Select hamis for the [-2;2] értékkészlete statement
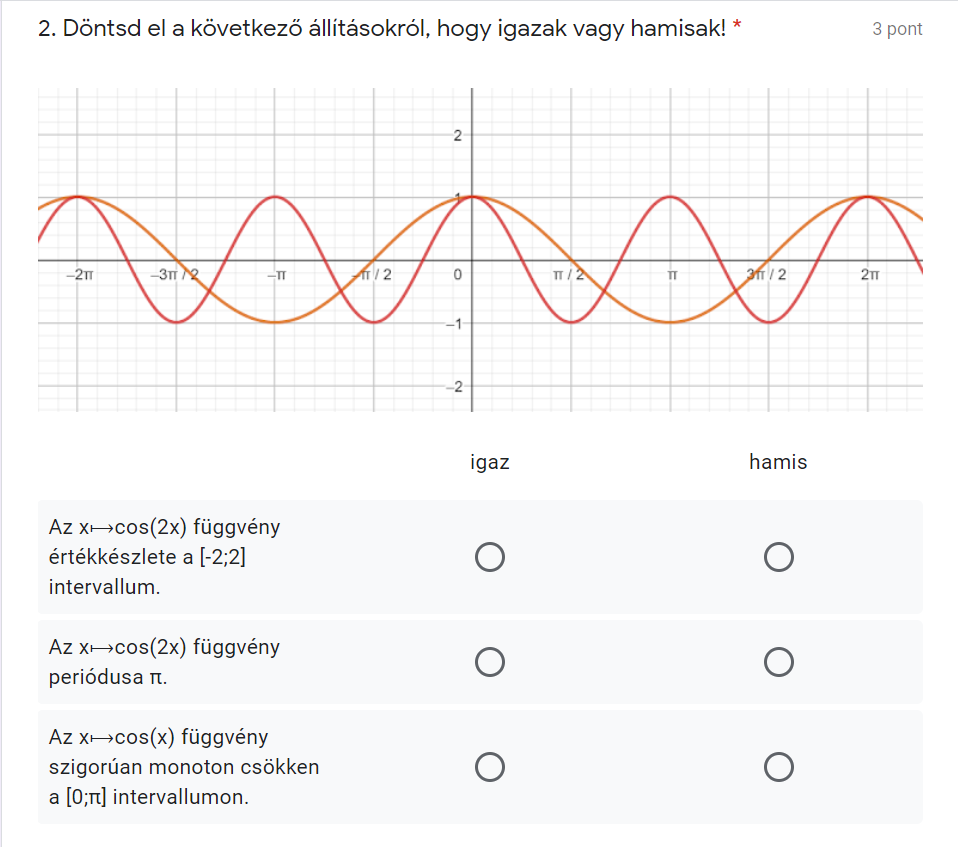Screen dimensions: 958x847 [778, 557]
